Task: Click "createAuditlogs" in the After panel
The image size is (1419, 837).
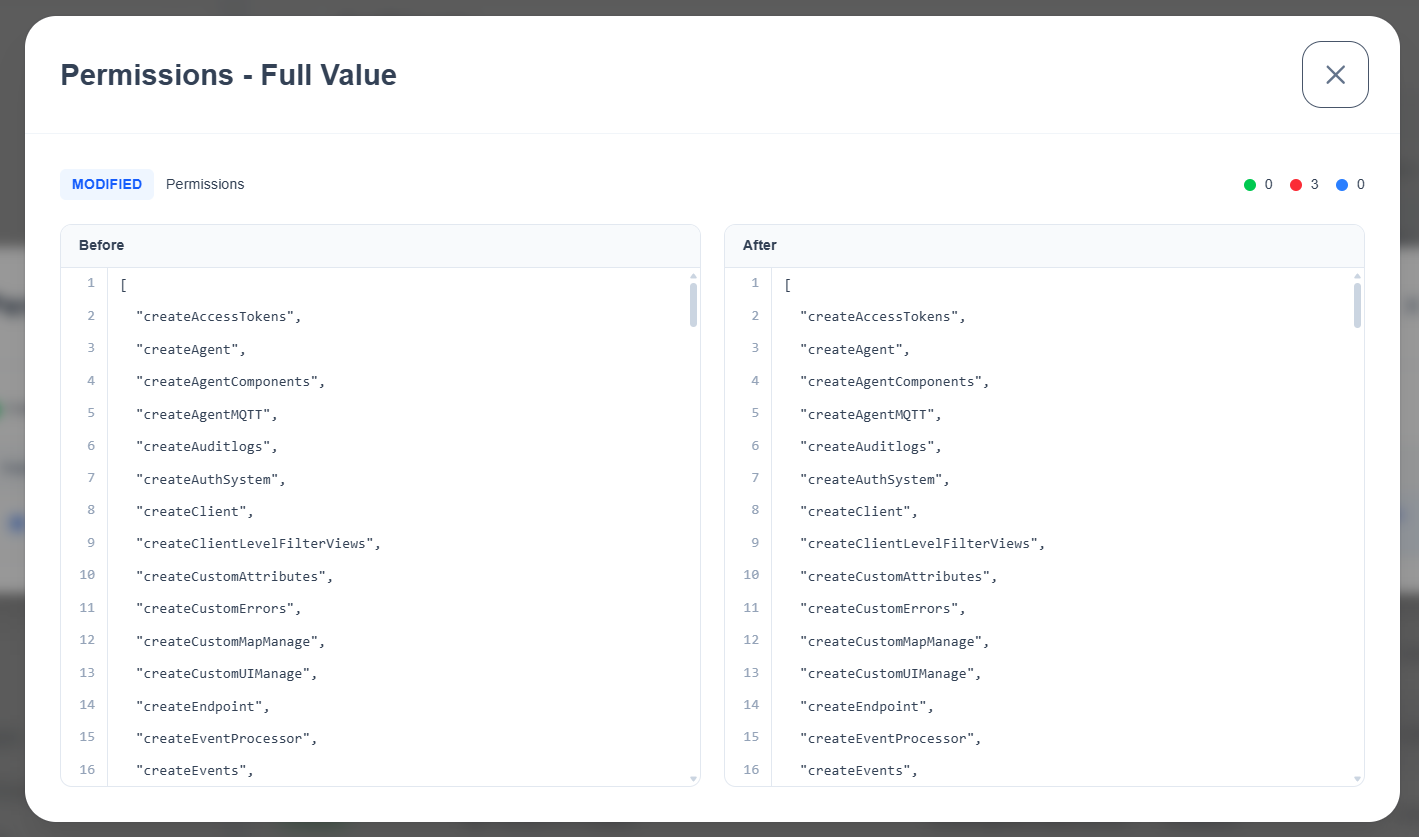Action: (x=870, y=446)
